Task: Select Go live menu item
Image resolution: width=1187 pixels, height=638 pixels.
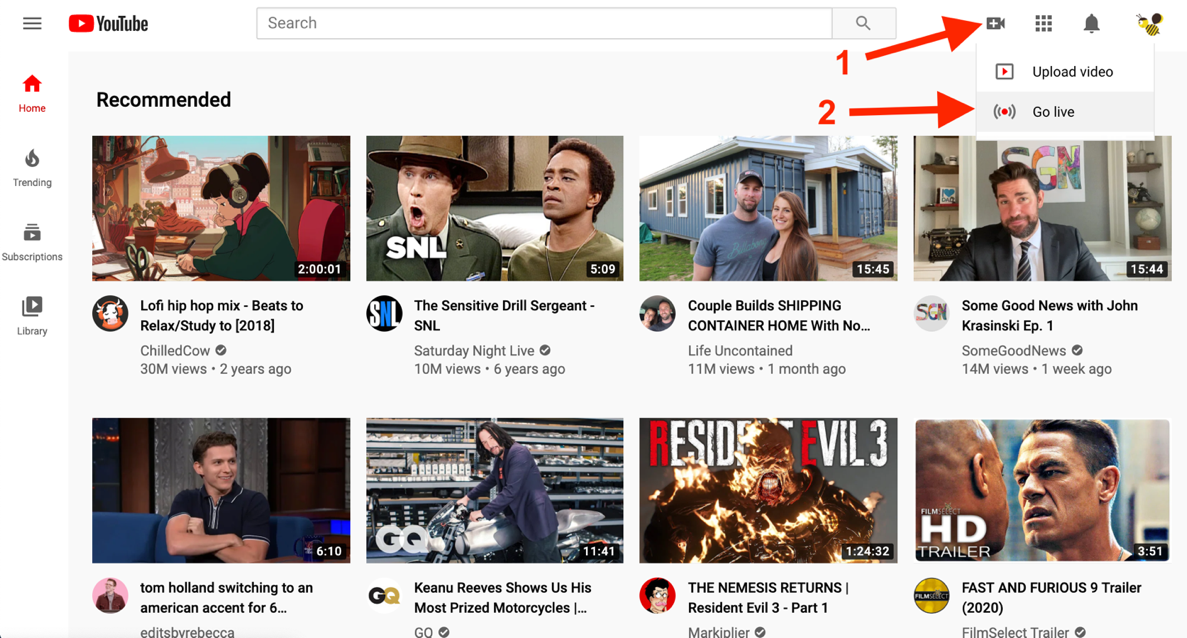Action: tap(1065, 112)
